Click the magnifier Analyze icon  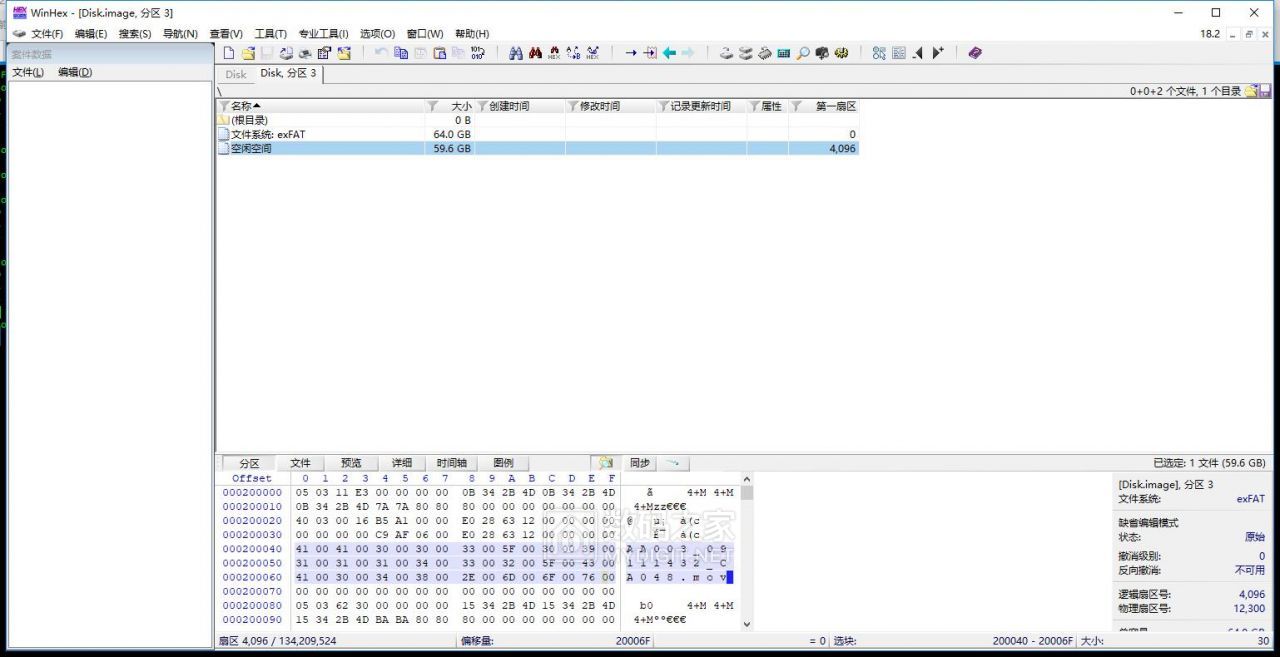point(802,53)
